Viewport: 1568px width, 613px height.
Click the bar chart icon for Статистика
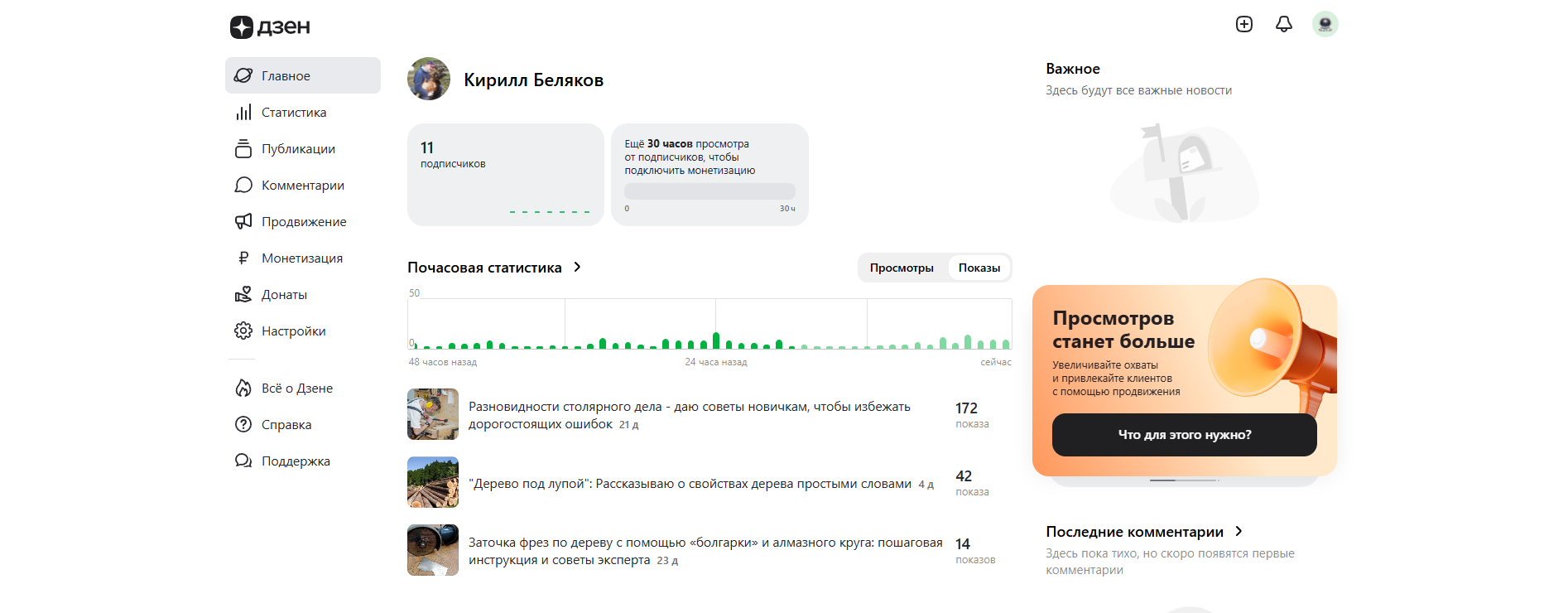coord(243,112)
